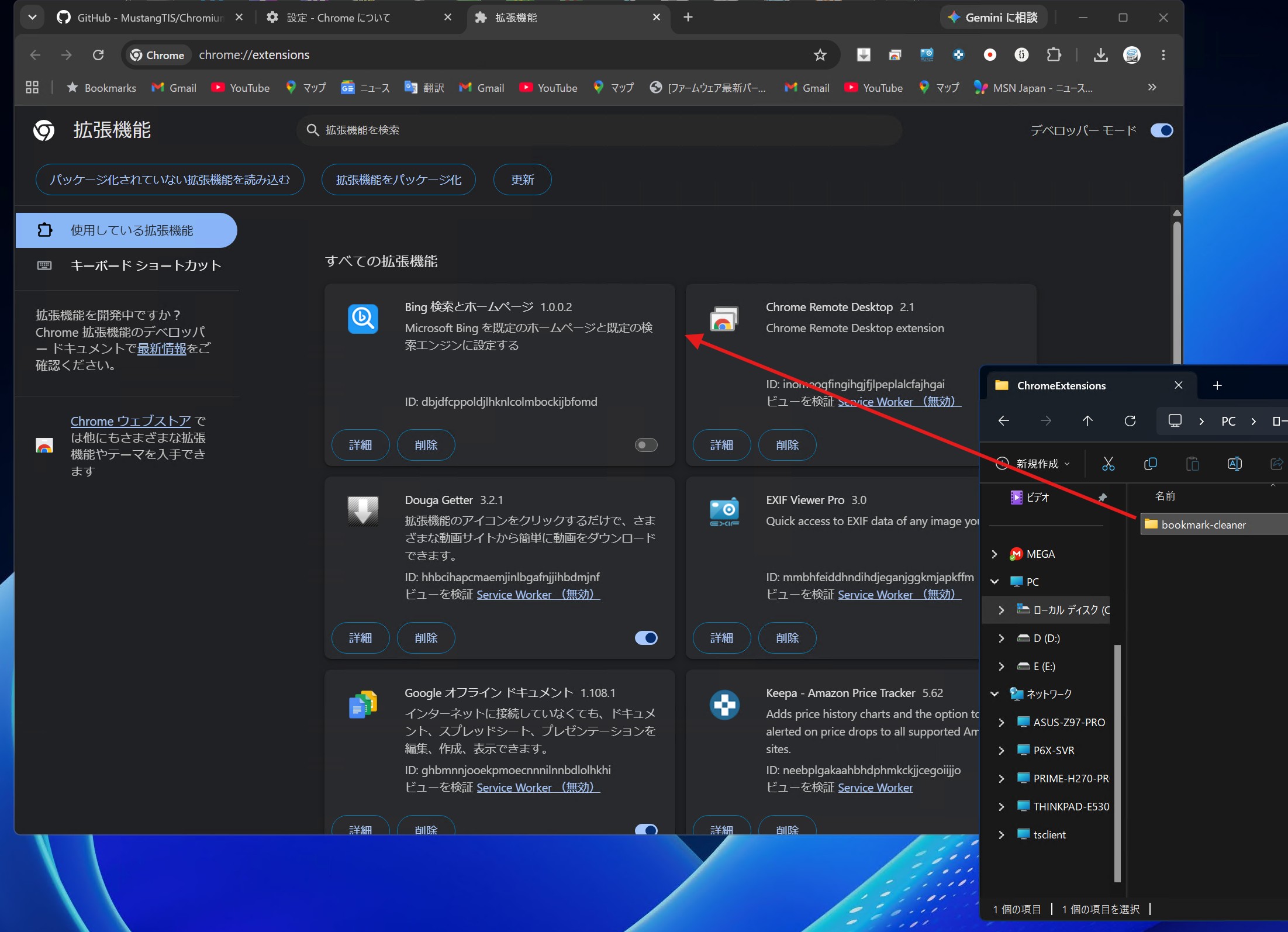Open the MSN Japan bookmark

(1033, 88)
